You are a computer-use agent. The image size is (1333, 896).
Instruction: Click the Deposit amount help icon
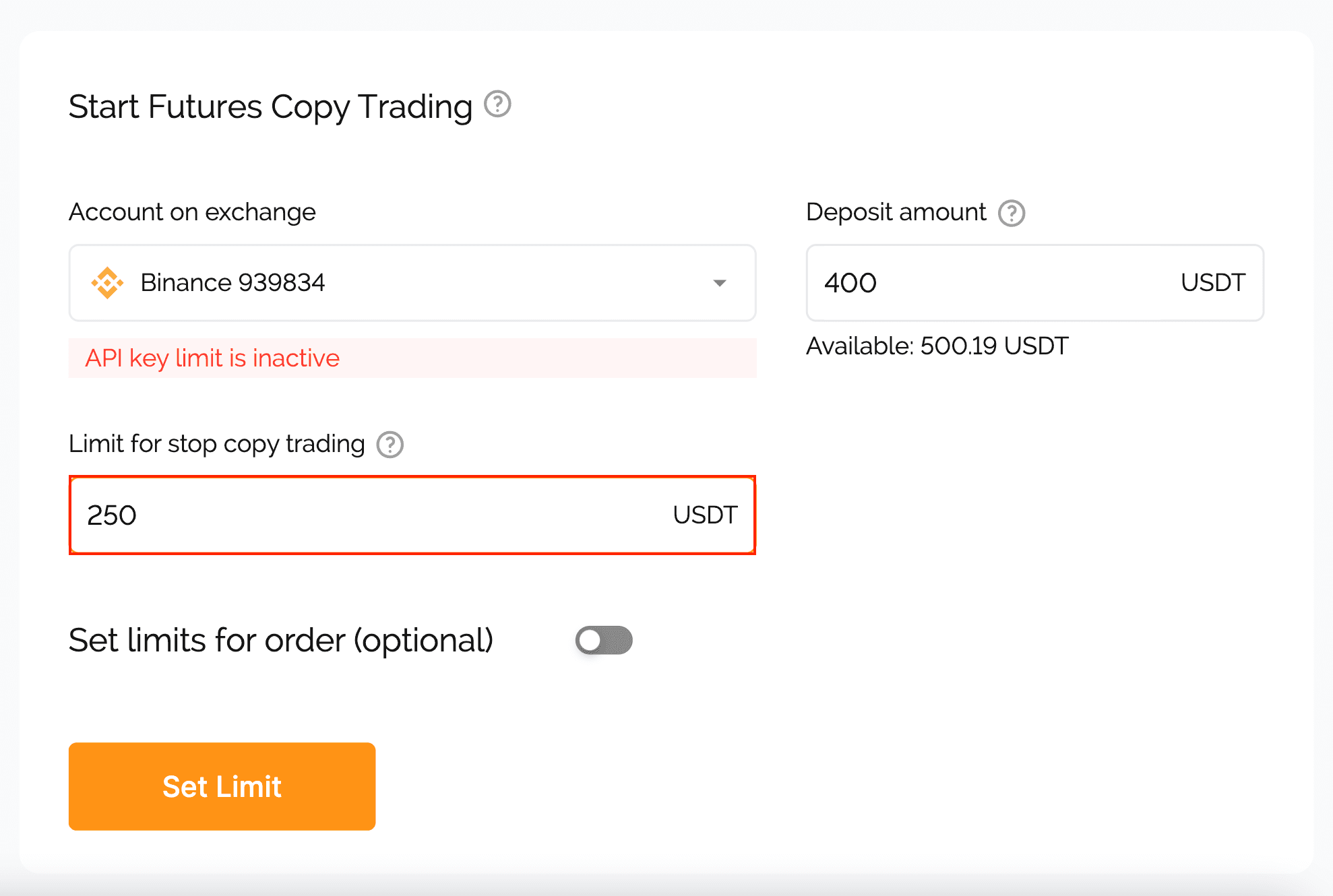tap(1011, 213)
